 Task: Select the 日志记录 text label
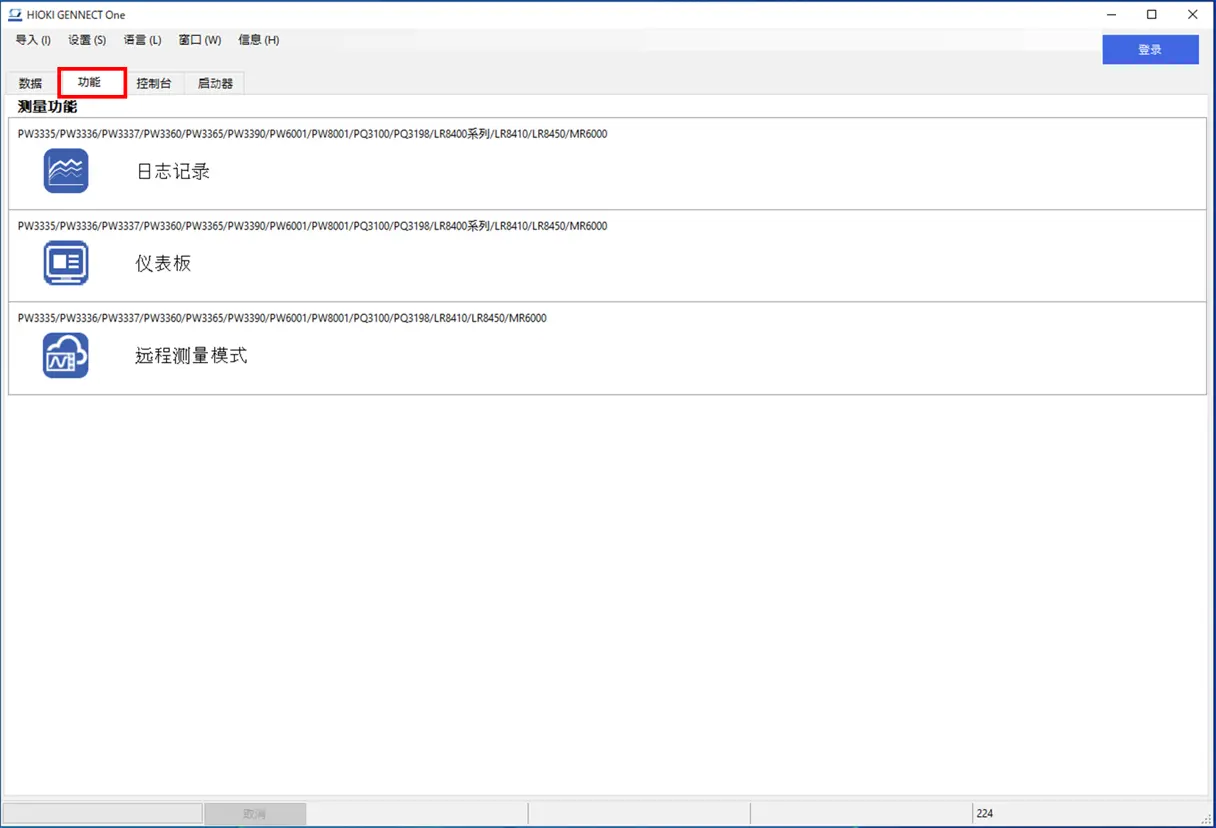pyautogui.click(x=173, y=171)
